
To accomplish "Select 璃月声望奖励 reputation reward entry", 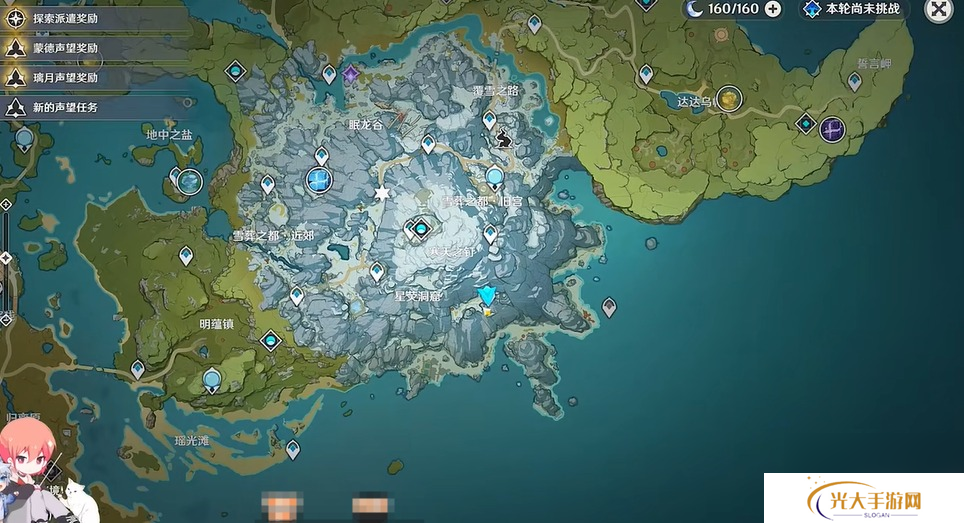I will click(x=65, y=77).
